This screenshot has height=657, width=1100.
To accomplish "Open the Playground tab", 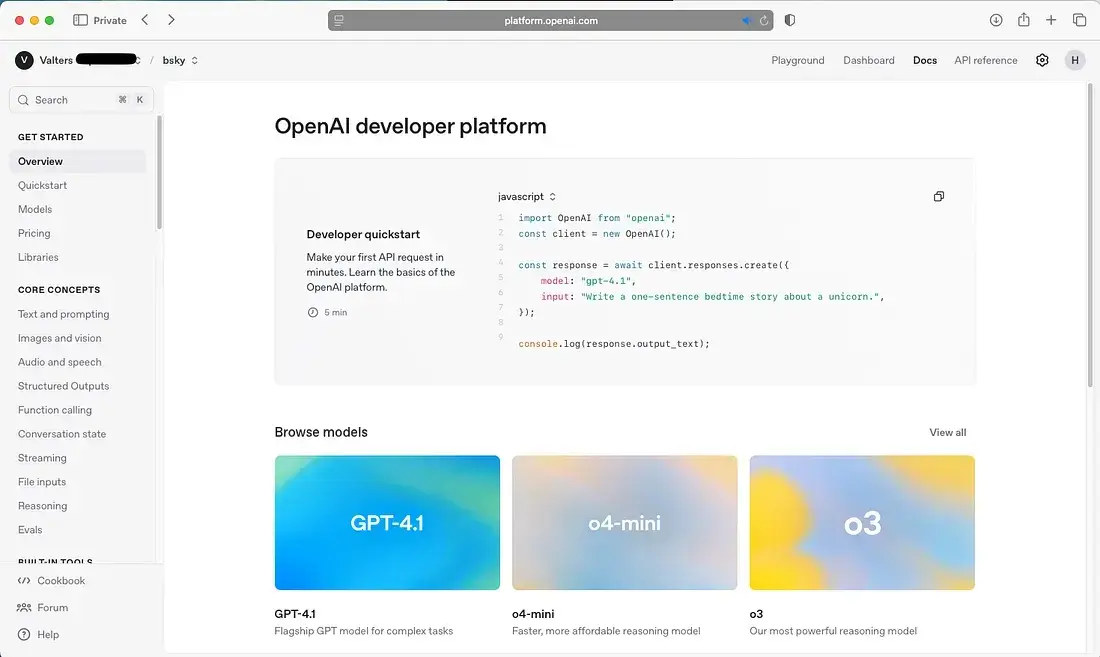I will (798, 60).
